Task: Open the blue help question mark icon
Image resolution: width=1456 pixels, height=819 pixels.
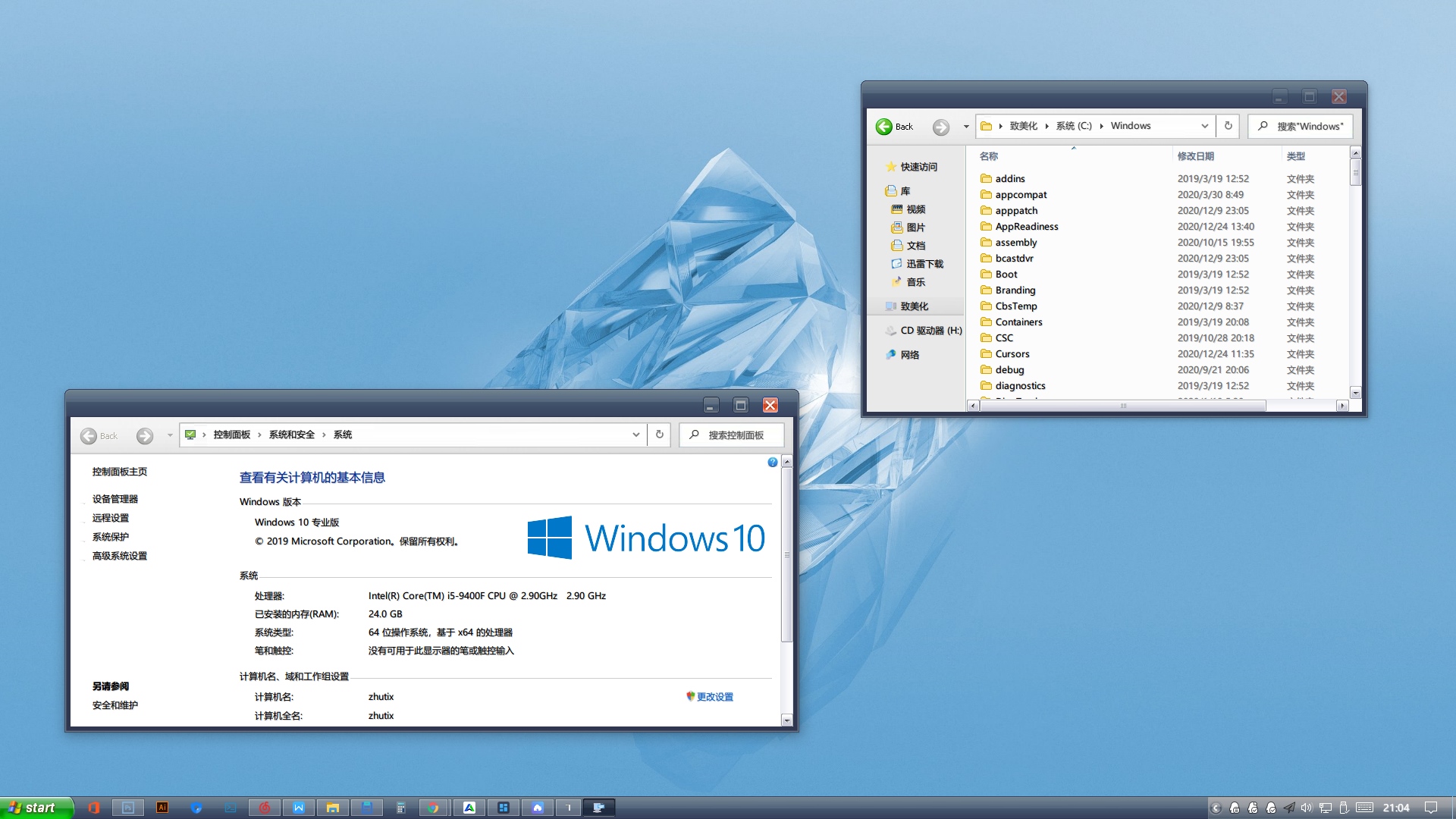Action: [x=773, y=463]
